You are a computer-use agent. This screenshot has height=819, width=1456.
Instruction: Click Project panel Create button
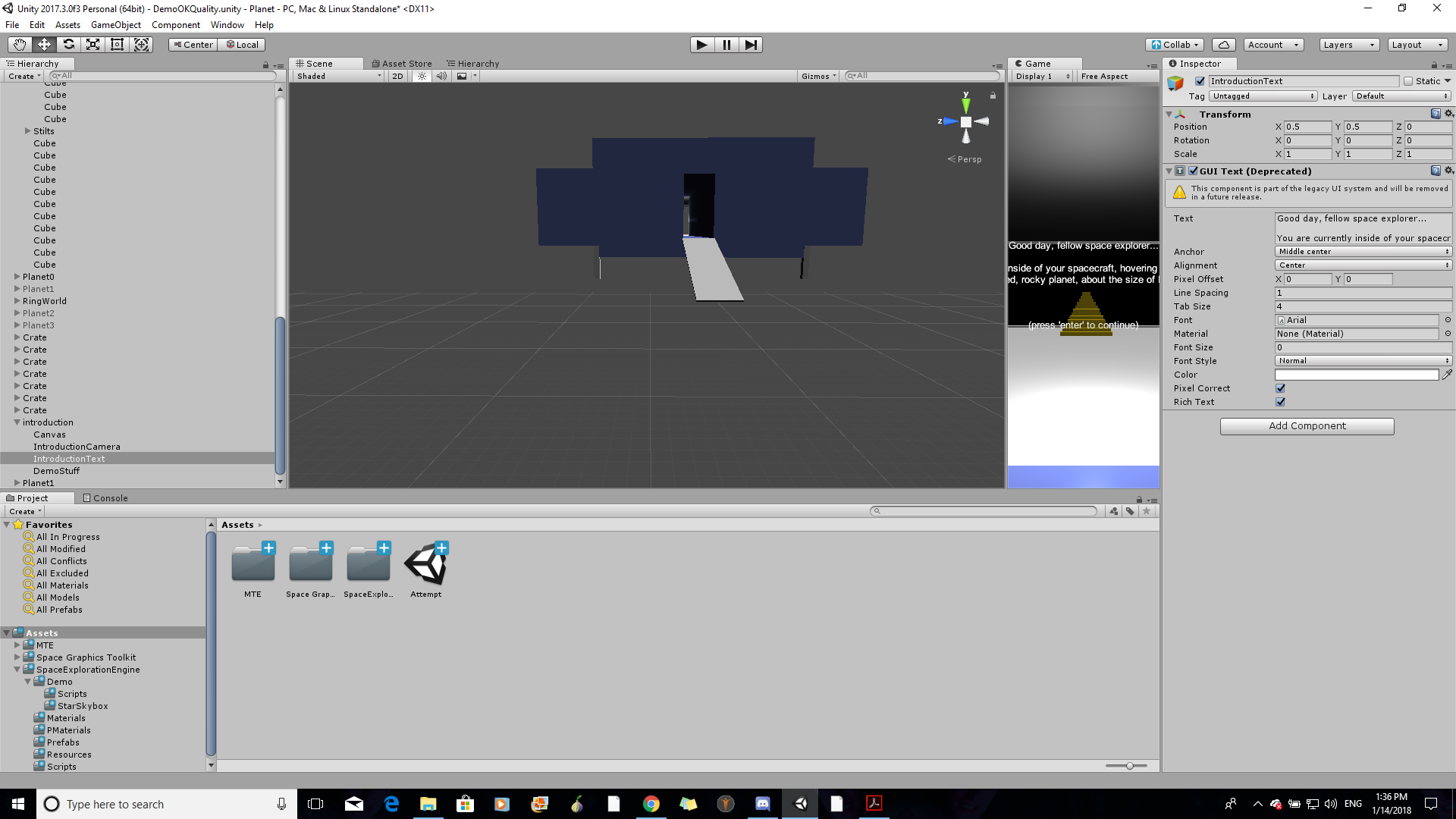tap(25, 511)
